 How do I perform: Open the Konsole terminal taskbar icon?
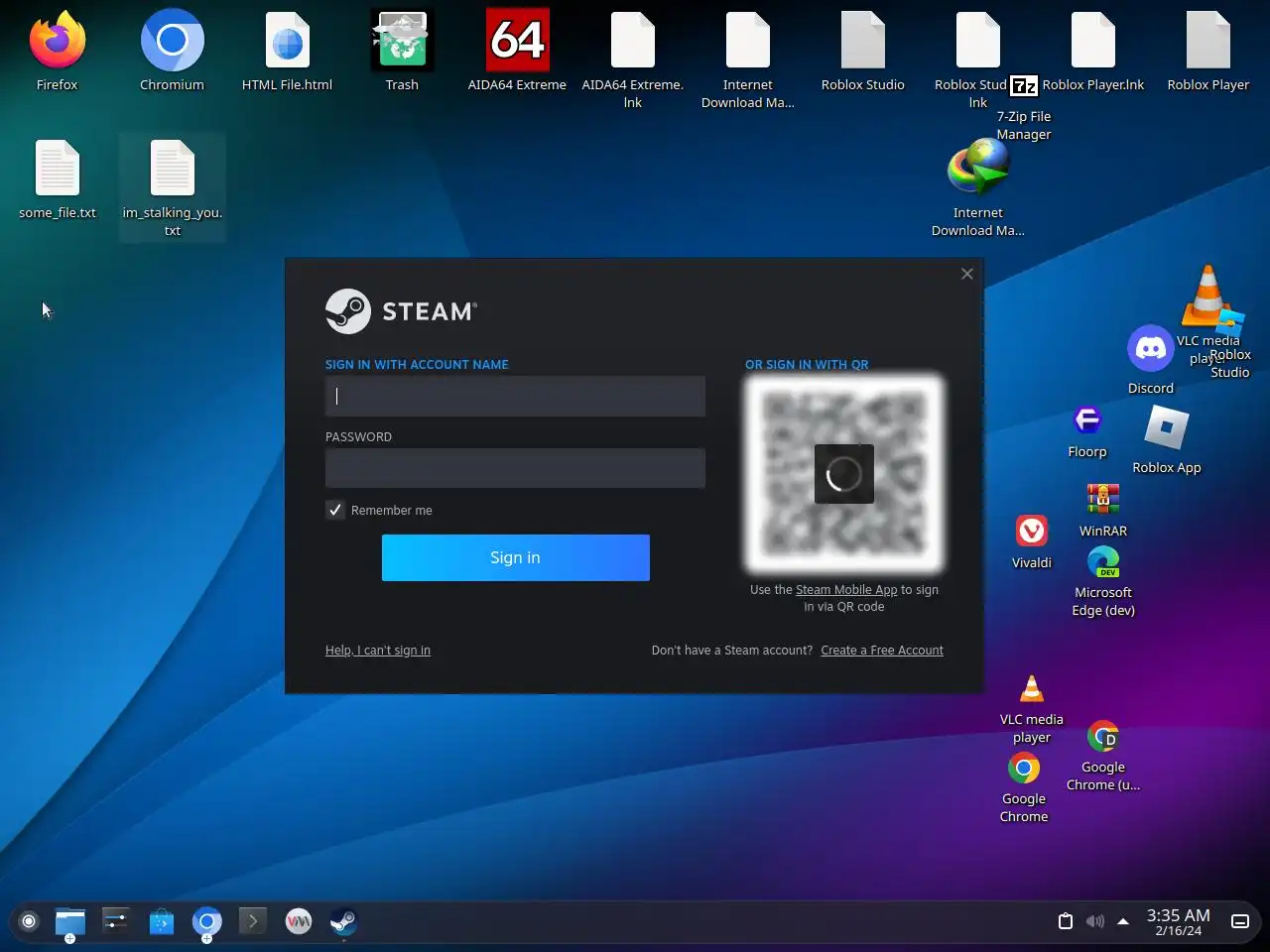pos(252,921)
